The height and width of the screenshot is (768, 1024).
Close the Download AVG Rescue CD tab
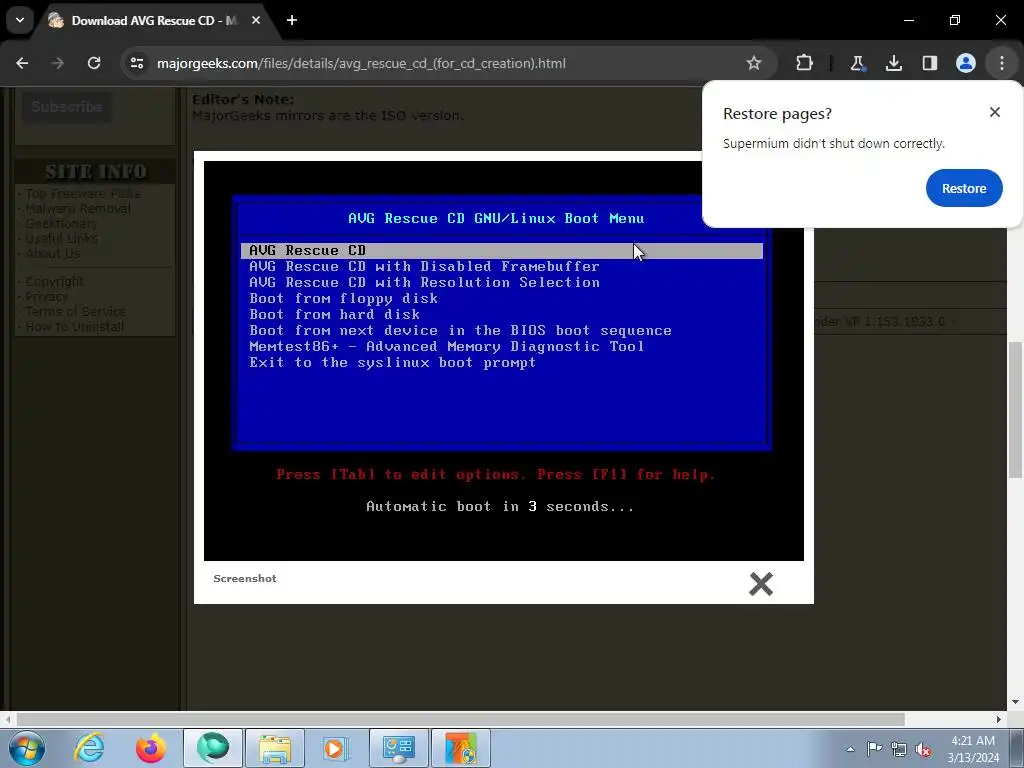tap(256, 20)
